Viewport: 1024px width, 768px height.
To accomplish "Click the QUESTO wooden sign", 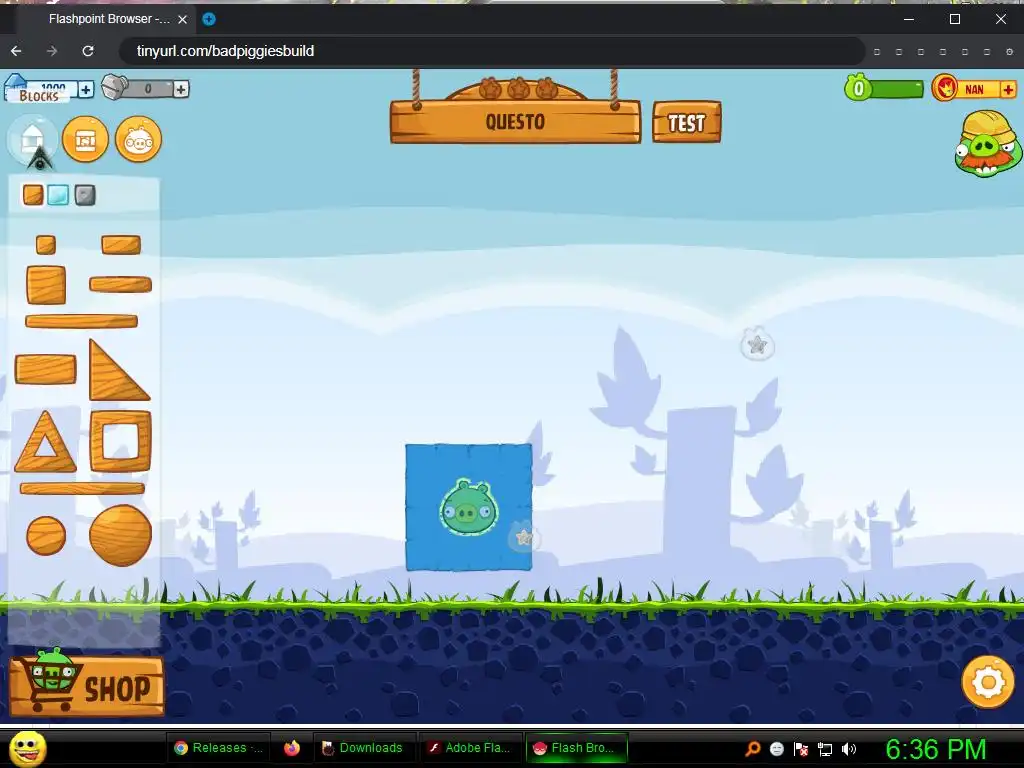I will 515,121.
